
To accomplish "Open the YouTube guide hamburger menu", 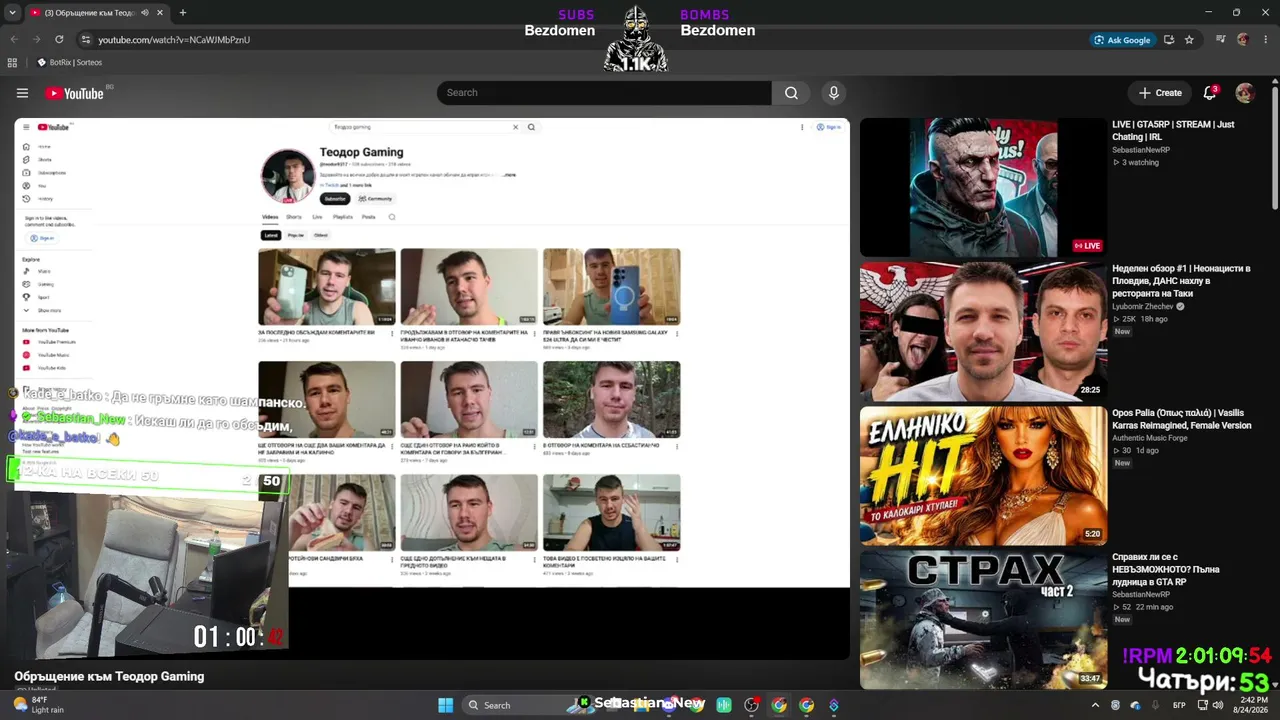I will 22,93.
